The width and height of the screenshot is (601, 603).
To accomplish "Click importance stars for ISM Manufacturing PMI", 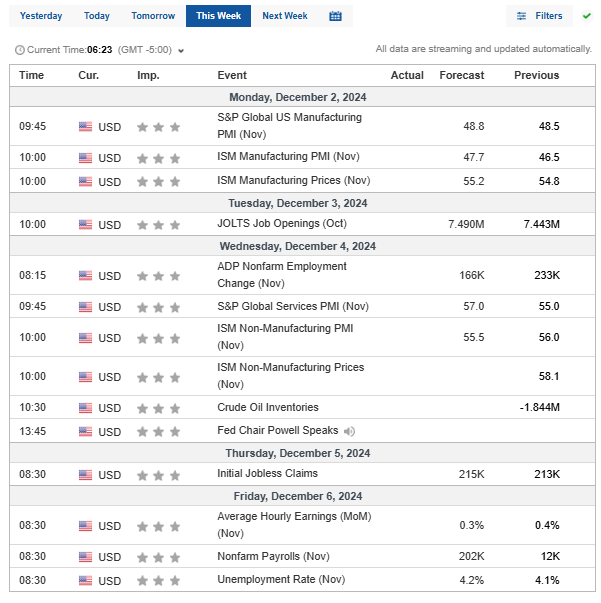I will coord(159,158).
